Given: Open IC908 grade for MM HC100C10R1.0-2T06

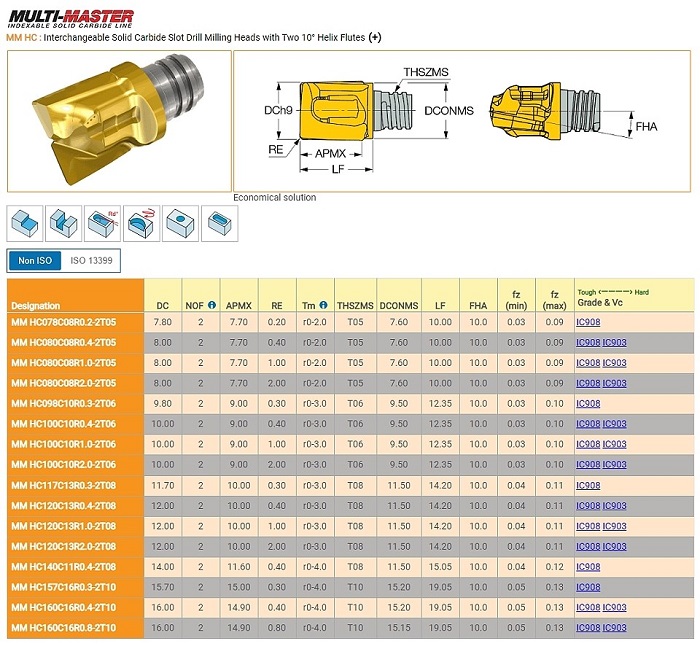Looking at the screenshot, I should point(588,444).
